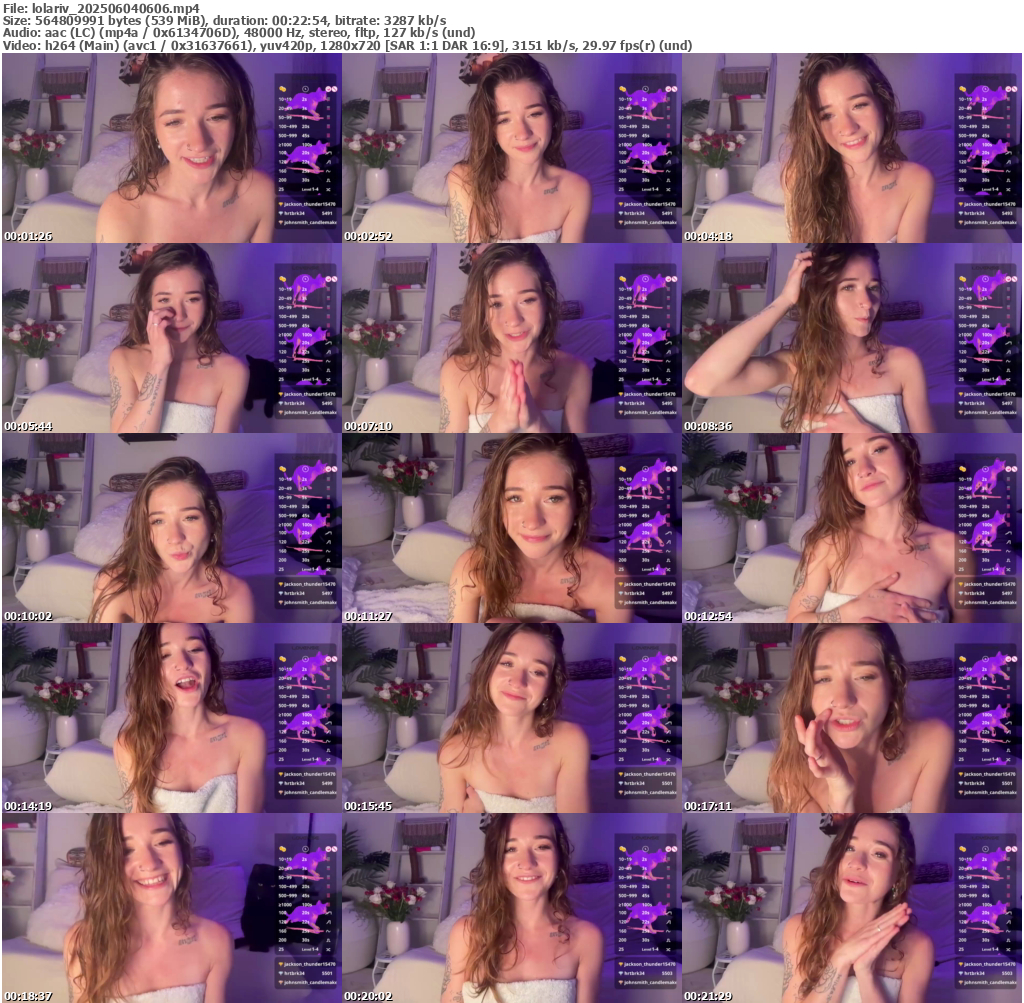Select the timestamp label 00:01:26
This screenshot has width=1024, height=1003.
coord(28,236)
